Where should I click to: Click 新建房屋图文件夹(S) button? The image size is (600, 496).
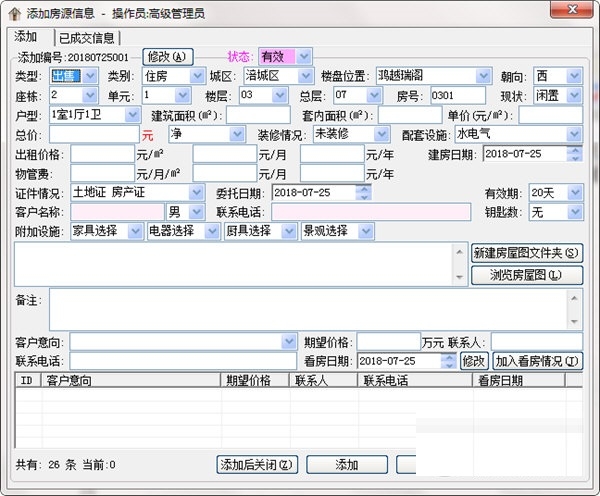coord(527,253)
